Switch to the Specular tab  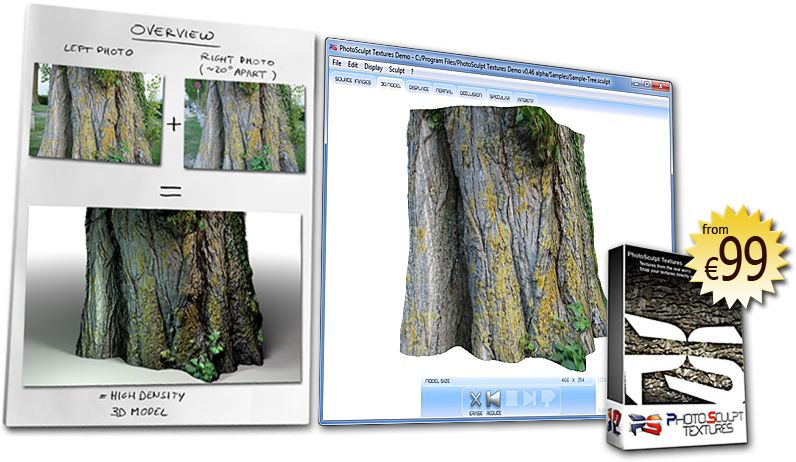(x=499, y=97)
